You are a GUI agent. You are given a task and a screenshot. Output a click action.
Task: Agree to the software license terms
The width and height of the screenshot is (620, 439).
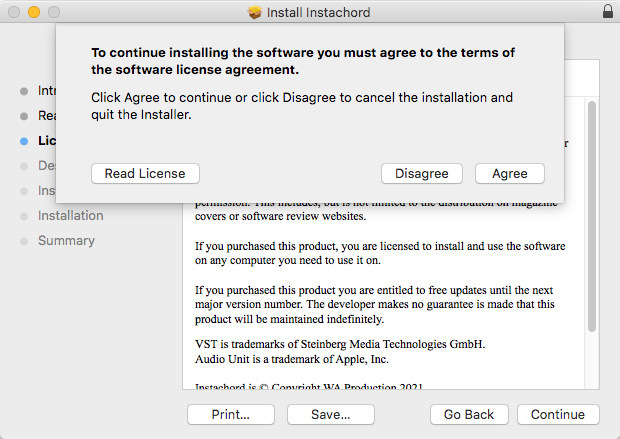509,173
